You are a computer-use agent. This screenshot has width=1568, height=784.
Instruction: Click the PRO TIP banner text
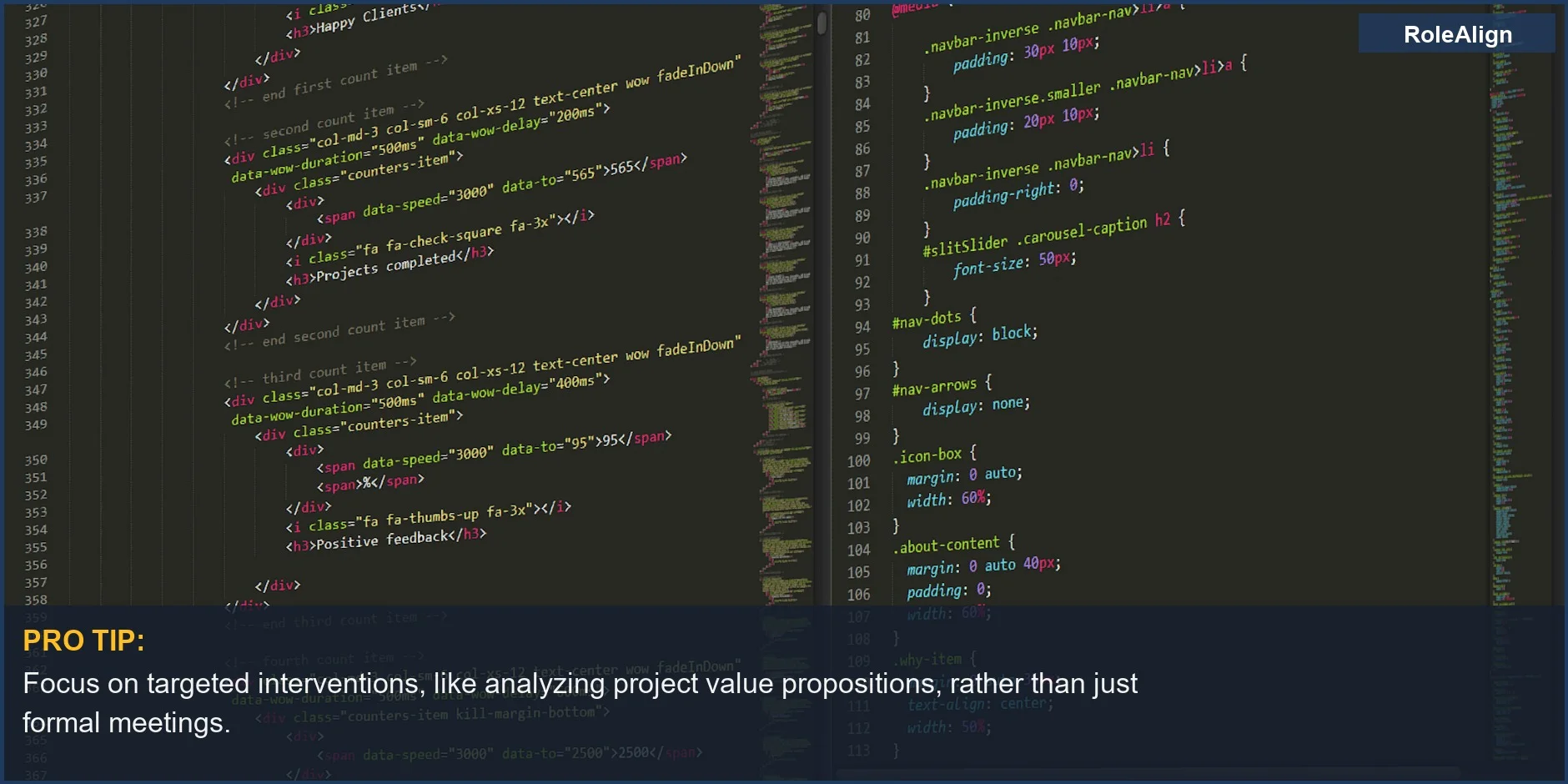coord(83,641)
